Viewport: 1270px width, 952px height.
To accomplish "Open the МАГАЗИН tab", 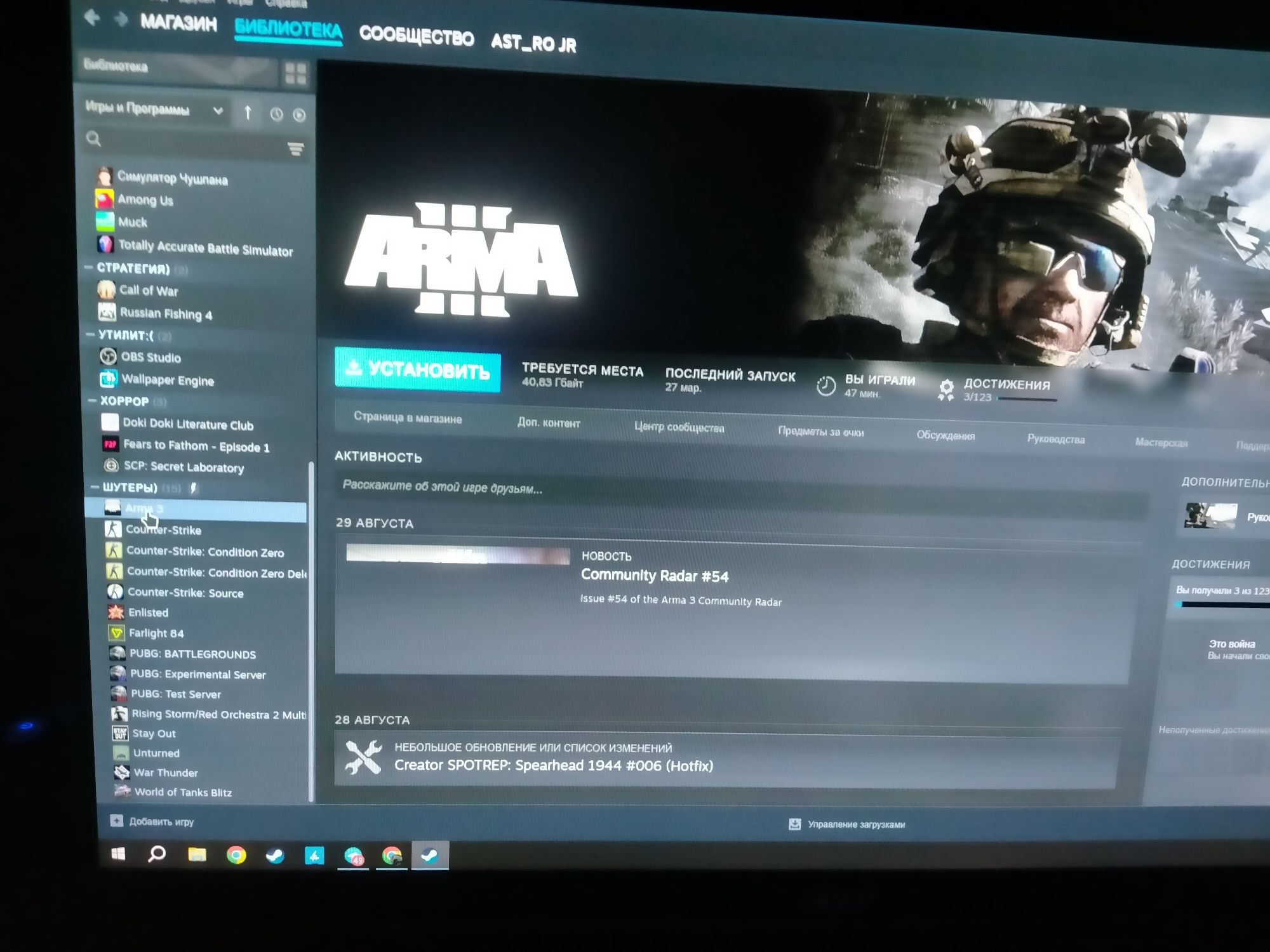I will 179,23.
